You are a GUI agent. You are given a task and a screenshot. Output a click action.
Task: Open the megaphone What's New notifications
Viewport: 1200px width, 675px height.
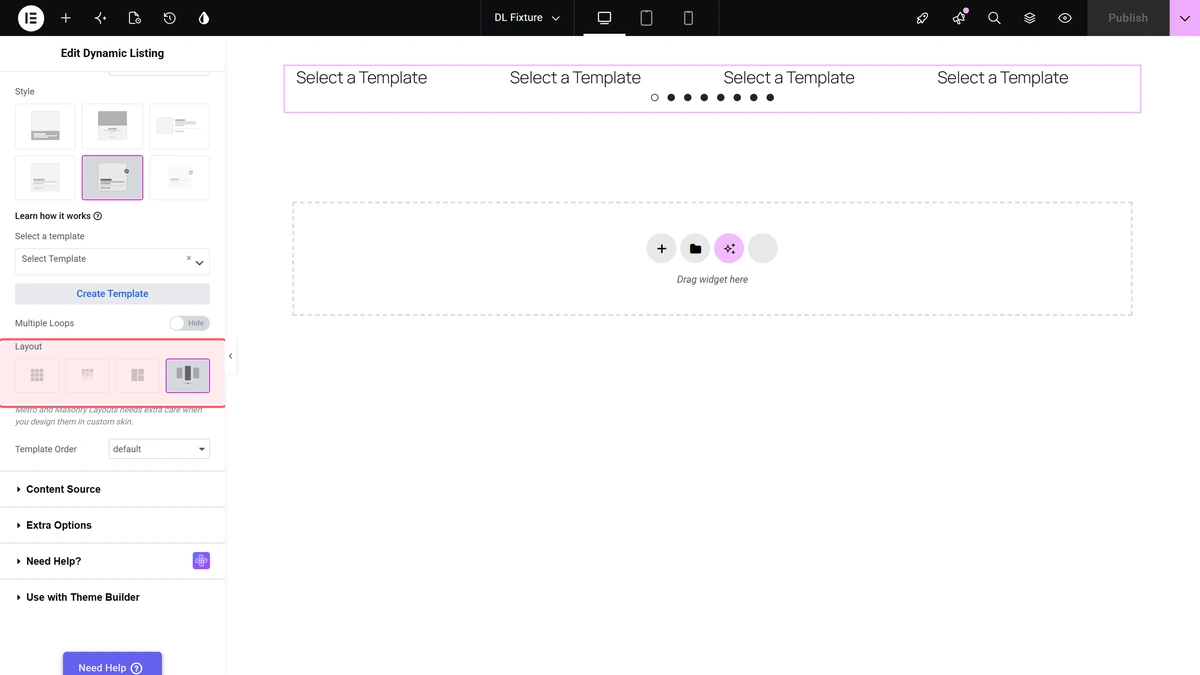click(x=959, y=18)
